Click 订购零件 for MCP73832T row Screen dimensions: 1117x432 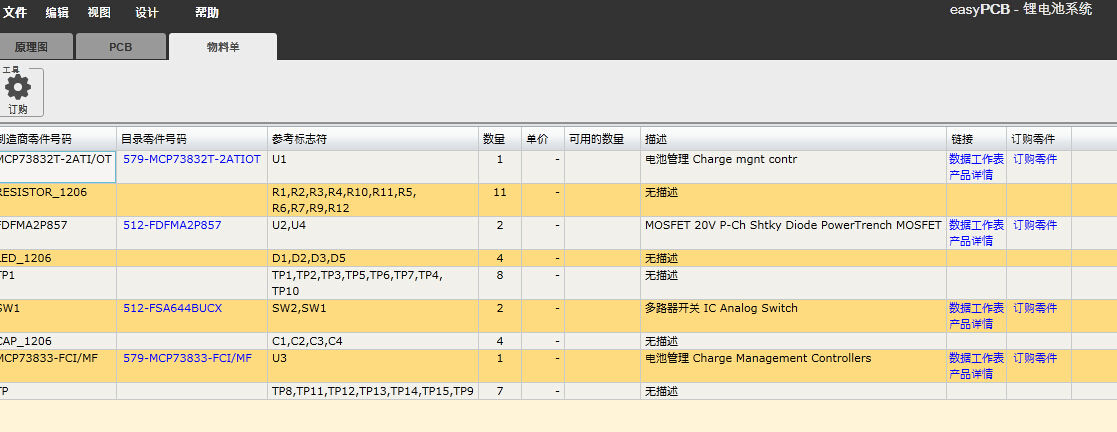coord(1035,159)
